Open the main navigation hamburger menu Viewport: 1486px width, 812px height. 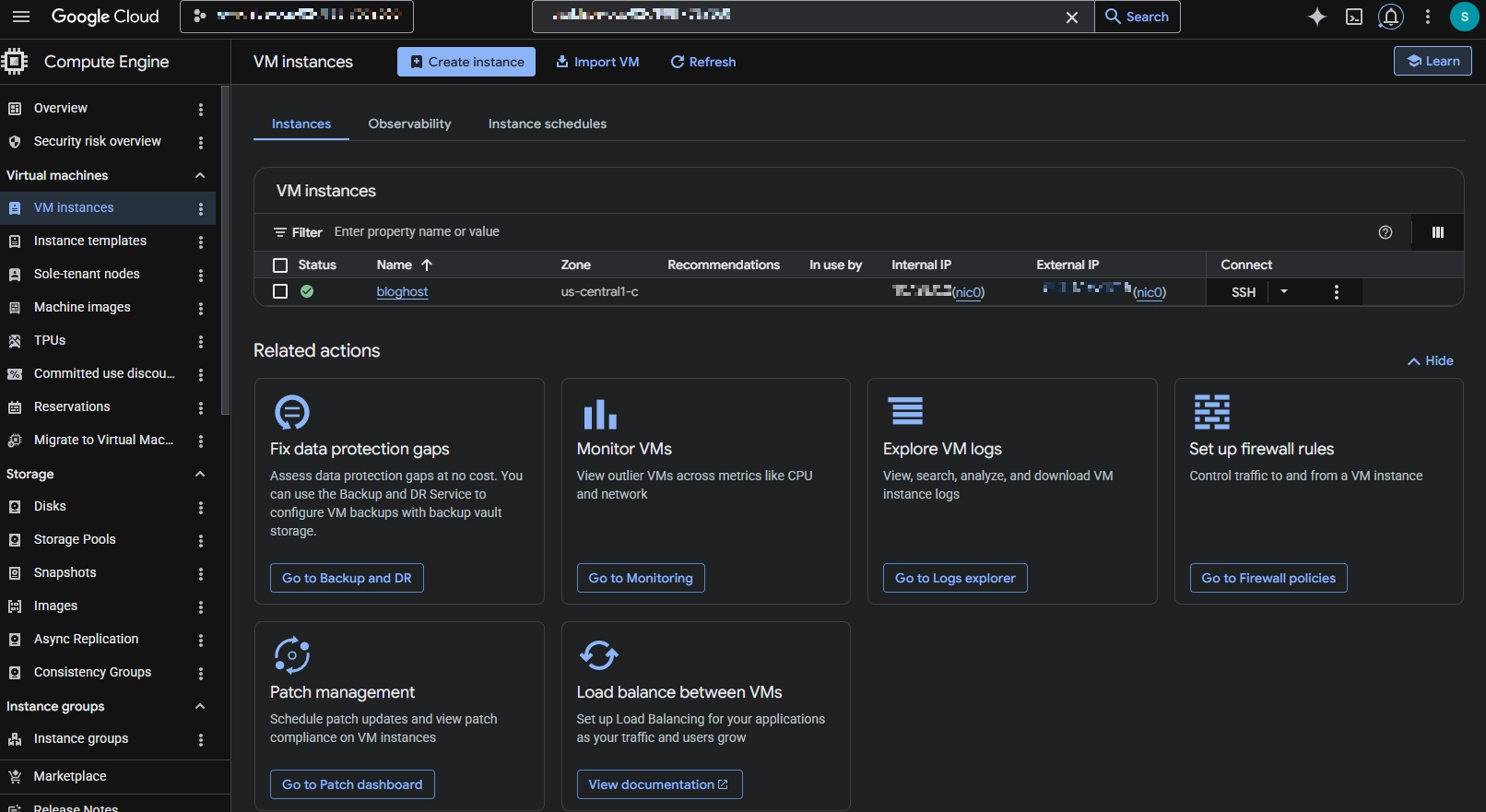(21, 17)
